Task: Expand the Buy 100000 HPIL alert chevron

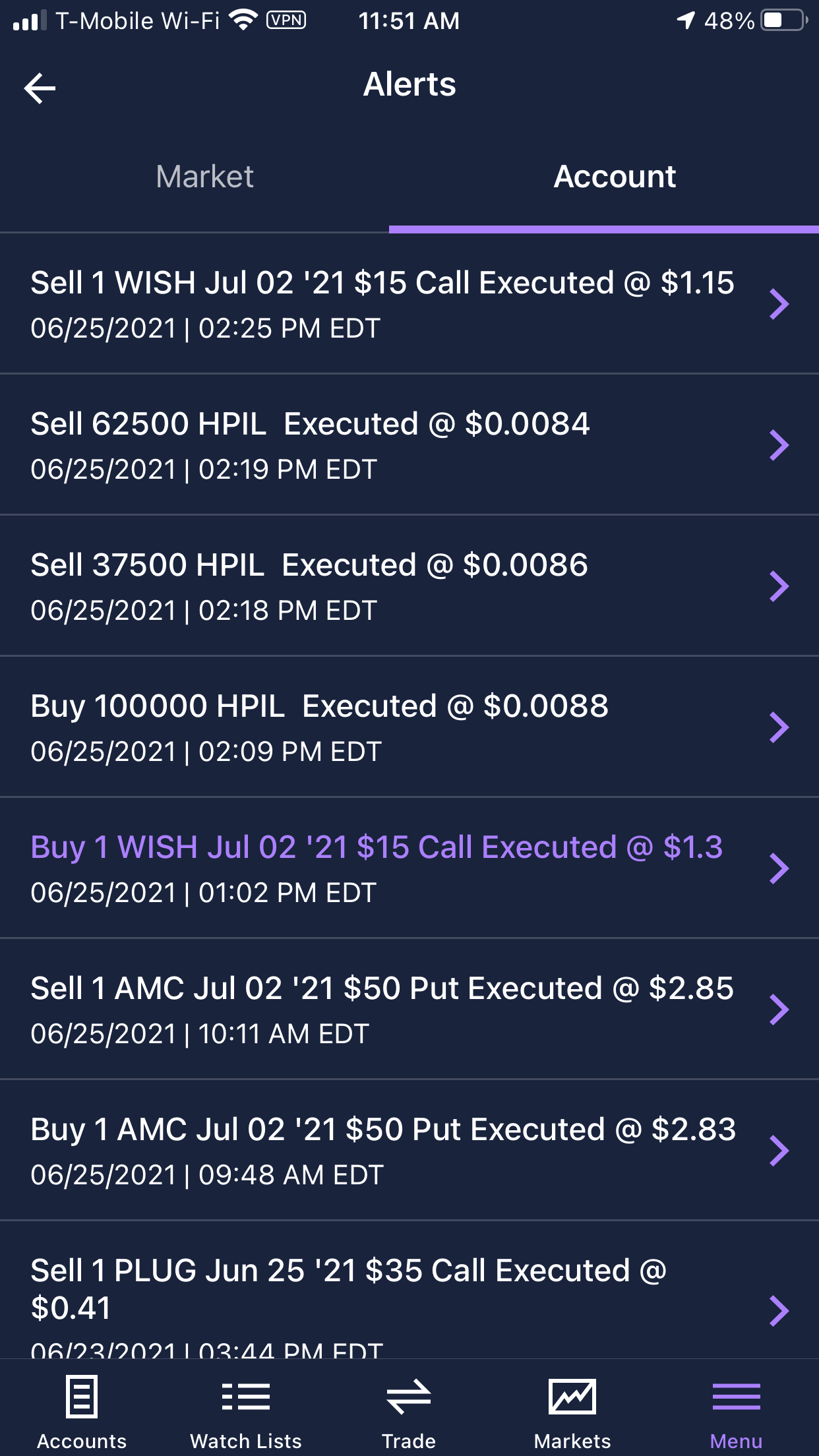Action: (x=779, y=727)
